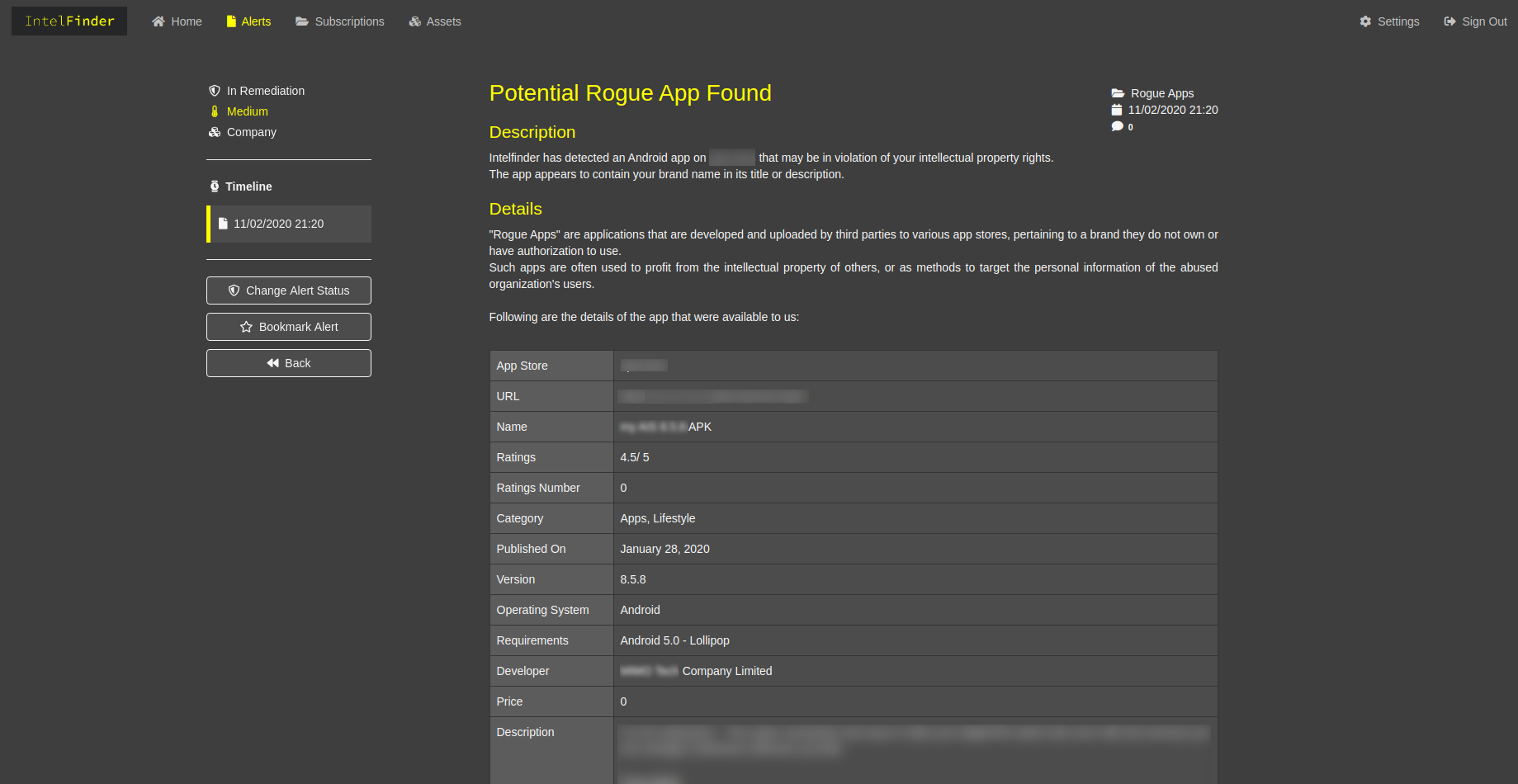This screenshot has height=784, width=1518.
Task: Click the Home house icon
Action: (158, 21)
